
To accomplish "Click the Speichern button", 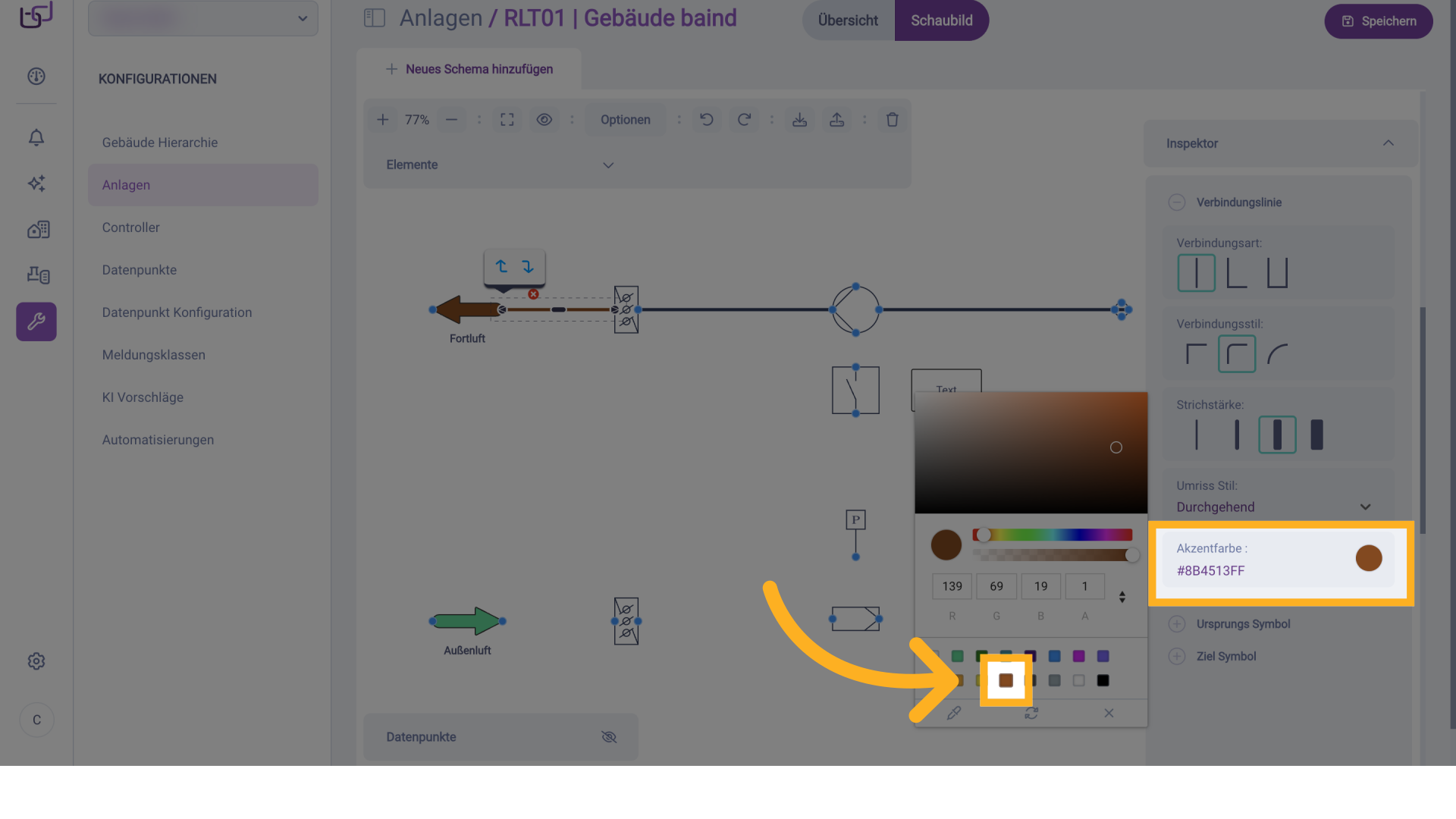I will [1378, 21].
